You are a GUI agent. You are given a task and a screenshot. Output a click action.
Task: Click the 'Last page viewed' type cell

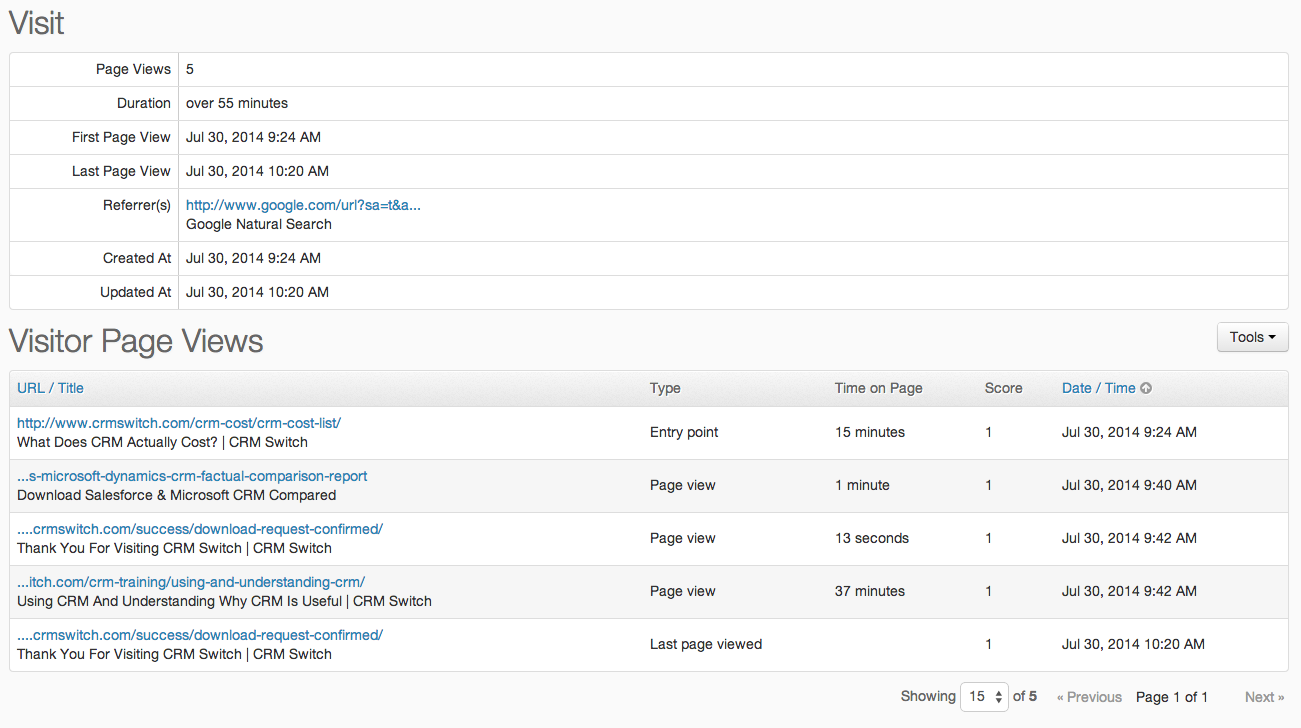point(706,644)
